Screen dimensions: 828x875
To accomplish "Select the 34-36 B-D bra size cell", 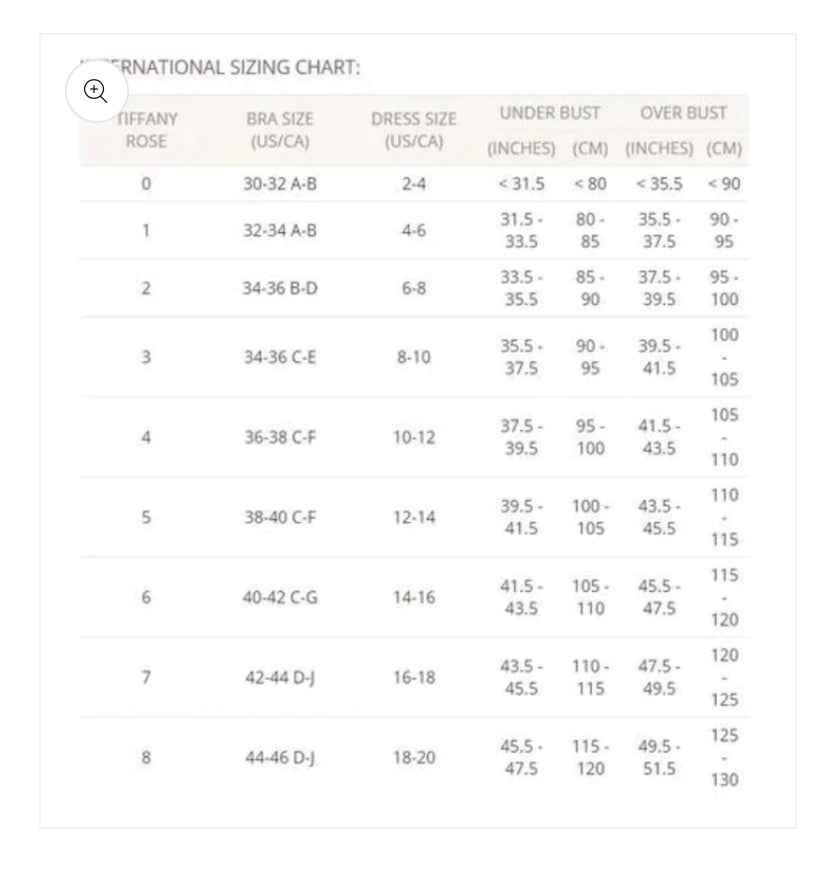I will point(280,288).
